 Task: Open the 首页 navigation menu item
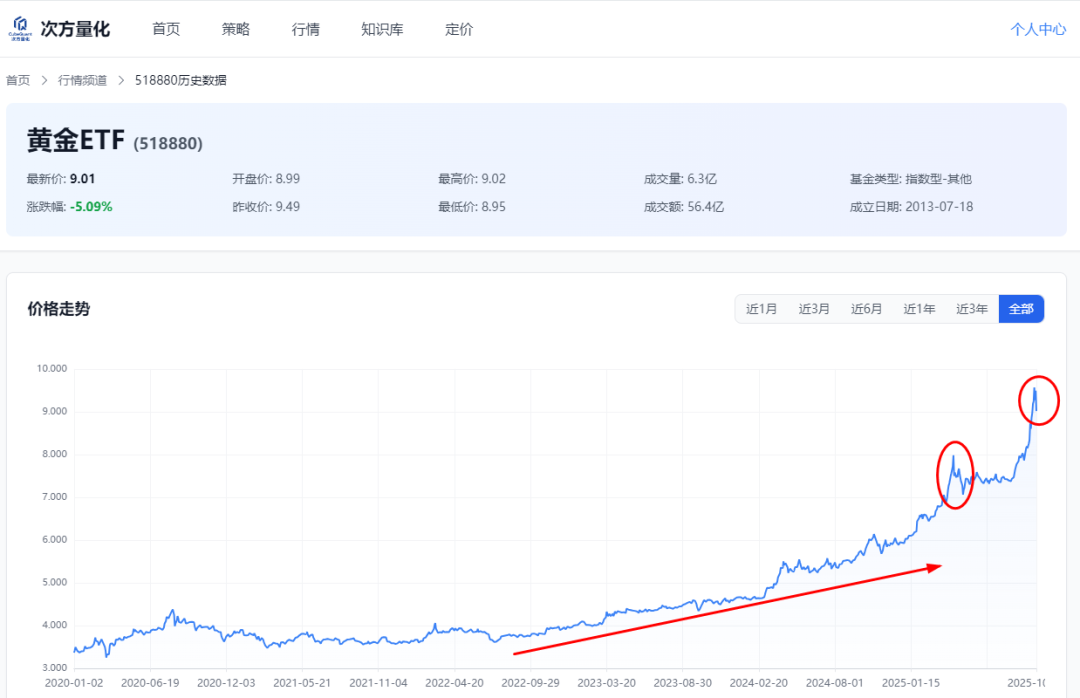tap(166, 29)
